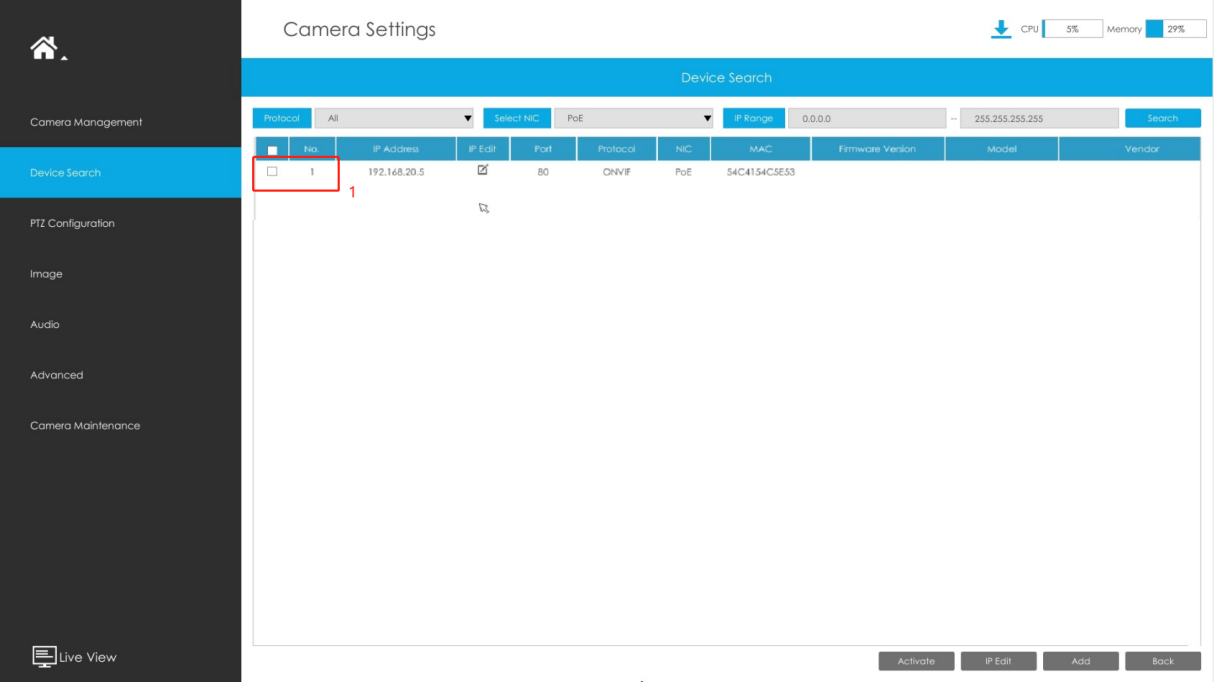The width and height of the screenshot is (1214, 682).
Task: Open IP edit icon for 192.168.20.5
Action: coord(483,170)
